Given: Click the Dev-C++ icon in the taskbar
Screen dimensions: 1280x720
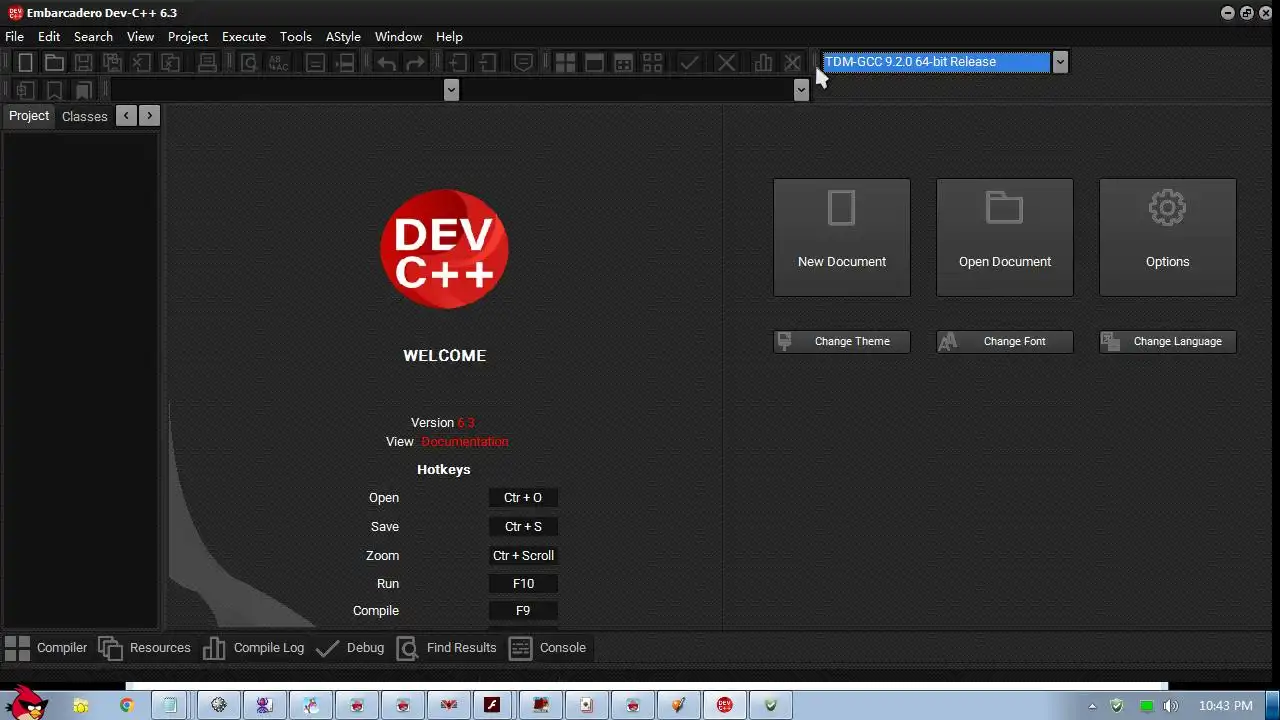Looking at the screenshot, I should click(725, 705).
